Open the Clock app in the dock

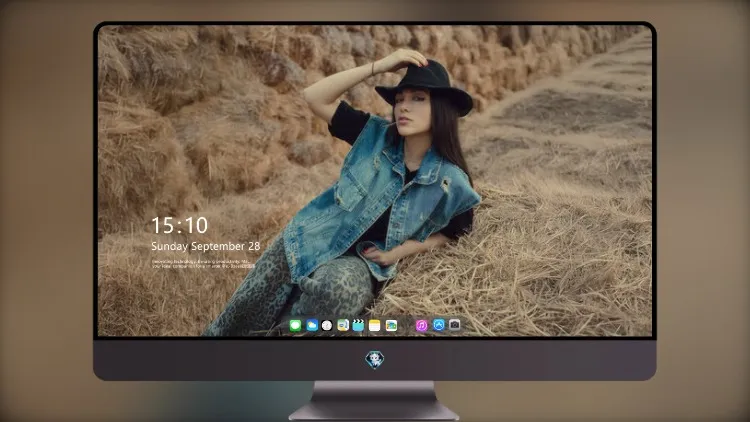[x=327, y=326]
